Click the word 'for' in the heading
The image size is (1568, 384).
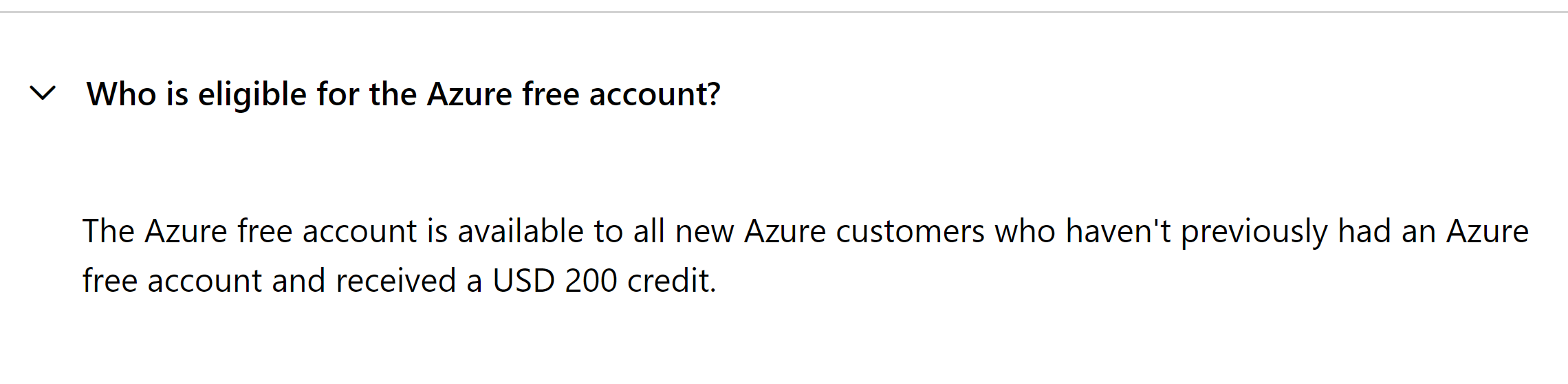(338, 94)
